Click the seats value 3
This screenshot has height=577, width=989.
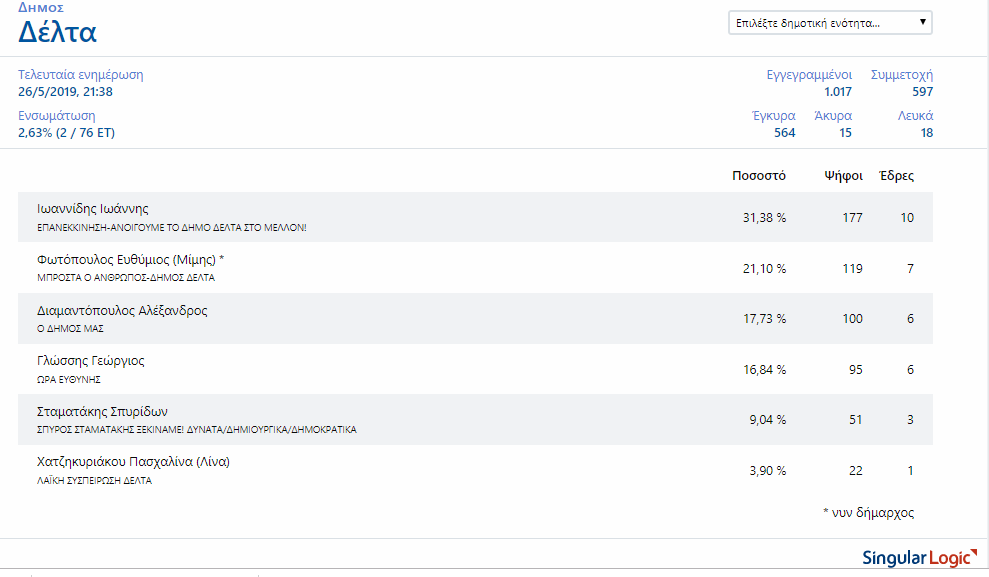click(x=910, y=420)
